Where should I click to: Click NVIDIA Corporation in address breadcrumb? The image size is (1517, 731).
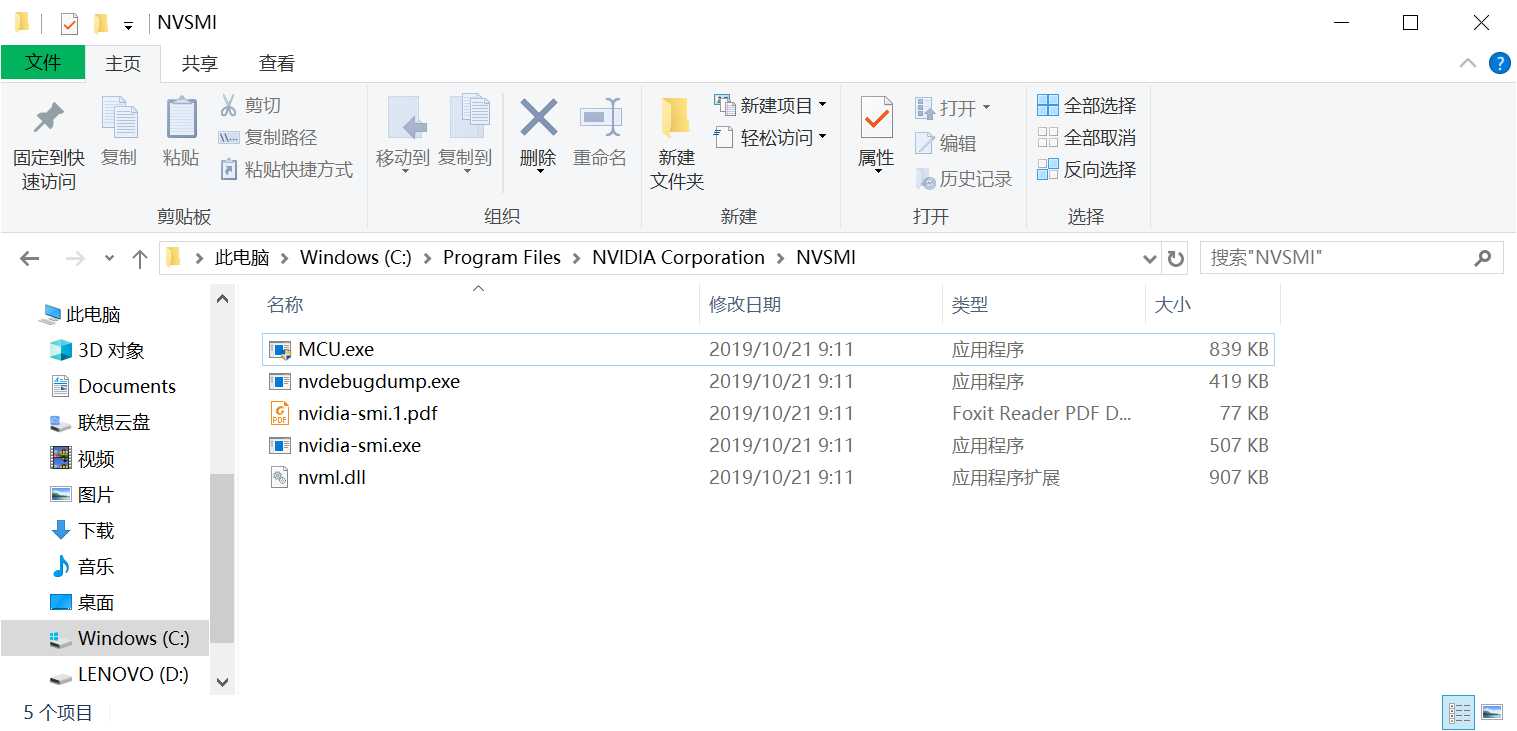click(x=678, y=258)
